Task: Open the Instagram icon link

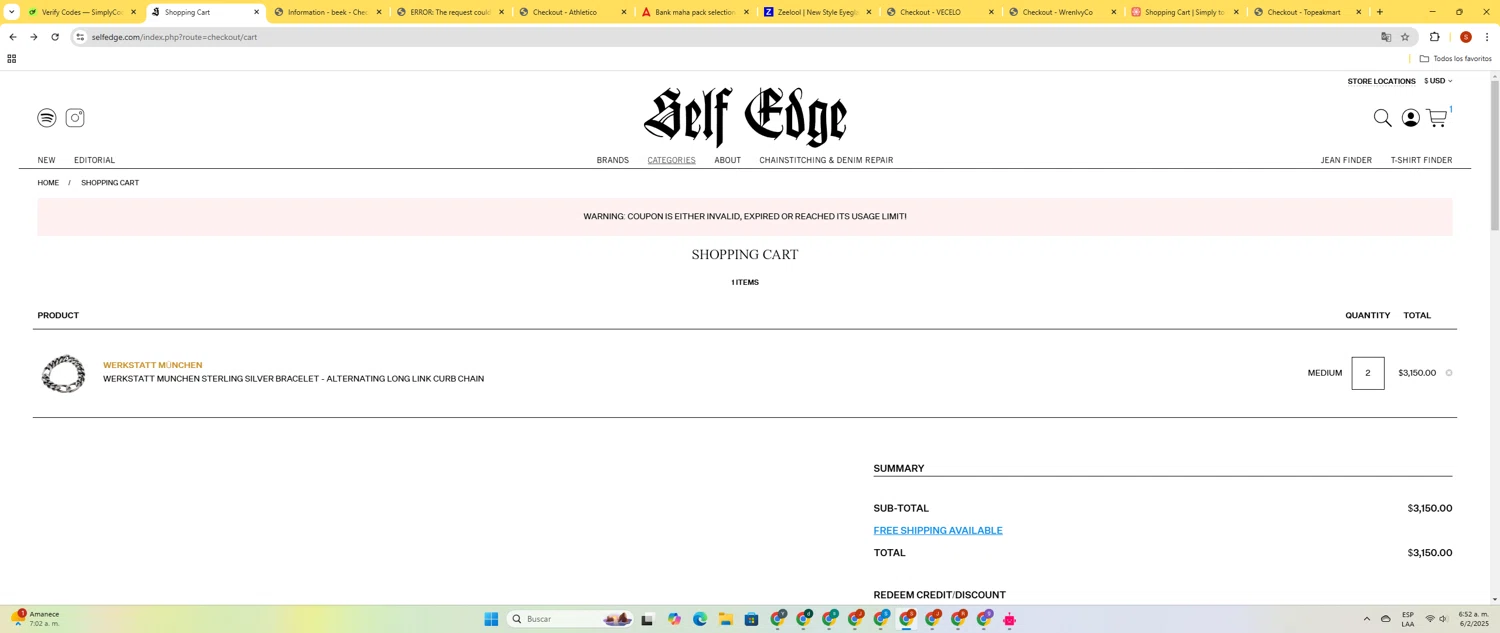Action: coord(75,118)
